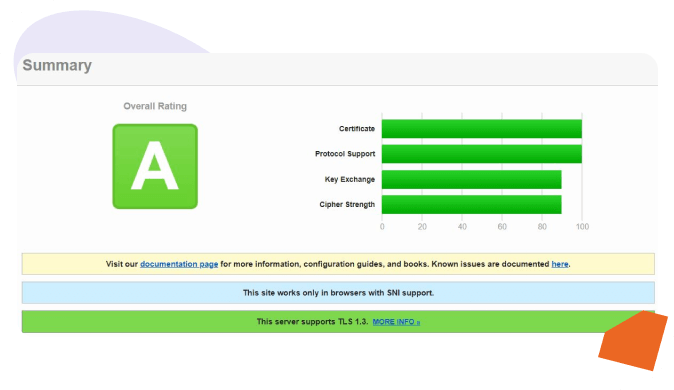Image resolution: width=674 pixels, height=390 pixels.
Task: Click the Overall Rating label
Action: (x=155, y=106)
